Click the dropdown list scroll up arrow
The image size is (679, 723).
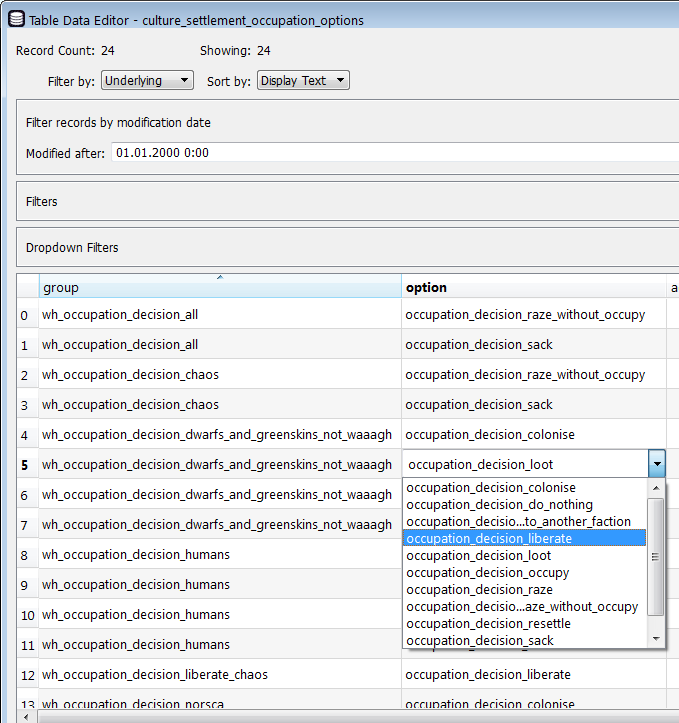tap(656, 488)
